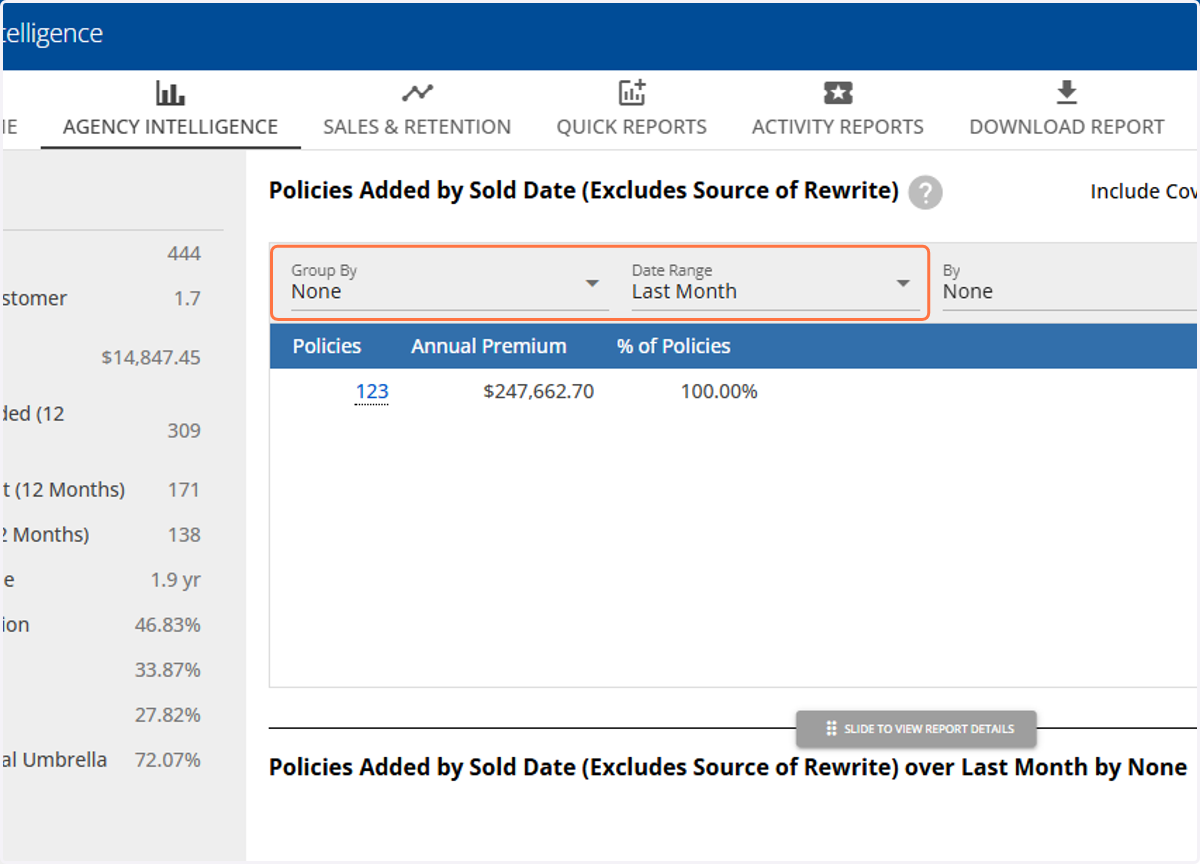Image resolution: width=1200 pixels, height=864 pixels.
Task: Open the help question mark icon
Action: [925, 192]
